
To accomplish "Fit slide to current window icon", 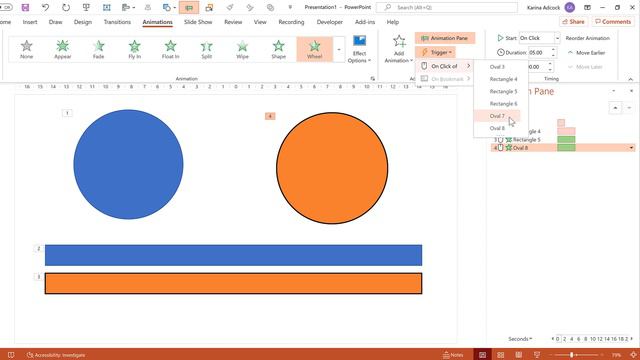I will coord(633,355).
